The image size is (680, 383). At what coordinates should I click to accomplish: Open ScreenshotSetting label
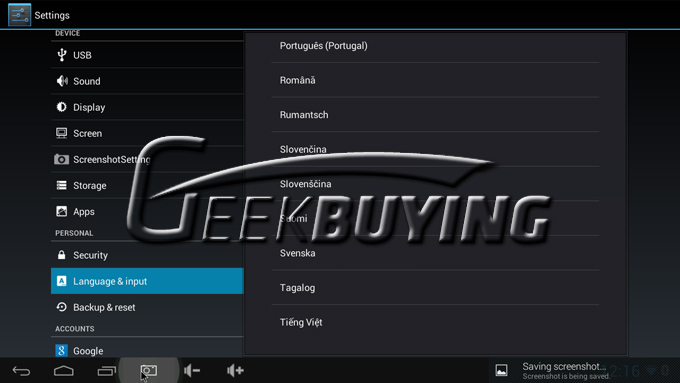[111, 160]
